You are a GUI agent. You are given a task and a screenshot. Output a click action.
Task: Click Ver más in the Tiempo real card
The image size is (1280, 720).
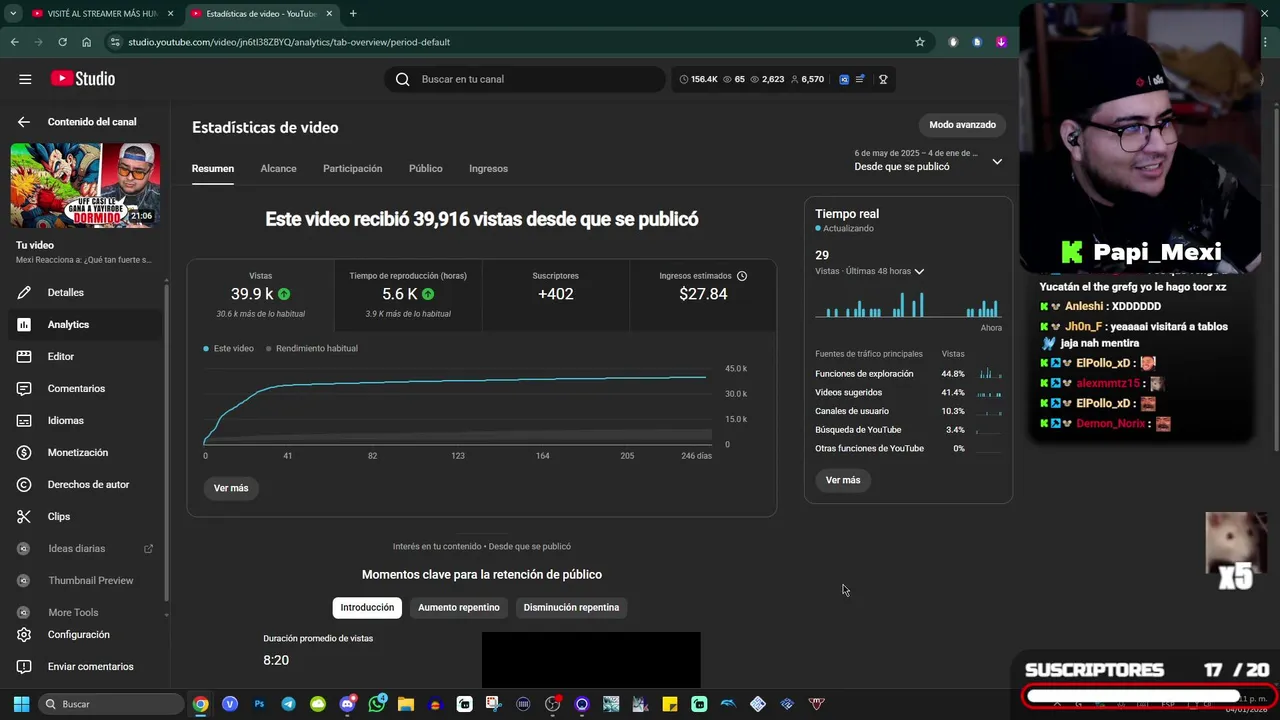pos(843,480)
